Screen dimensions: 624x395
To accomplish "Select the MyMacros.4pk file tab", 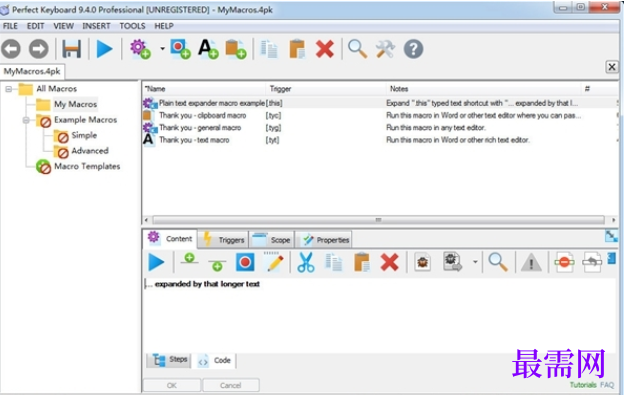I will coord(32,71).
